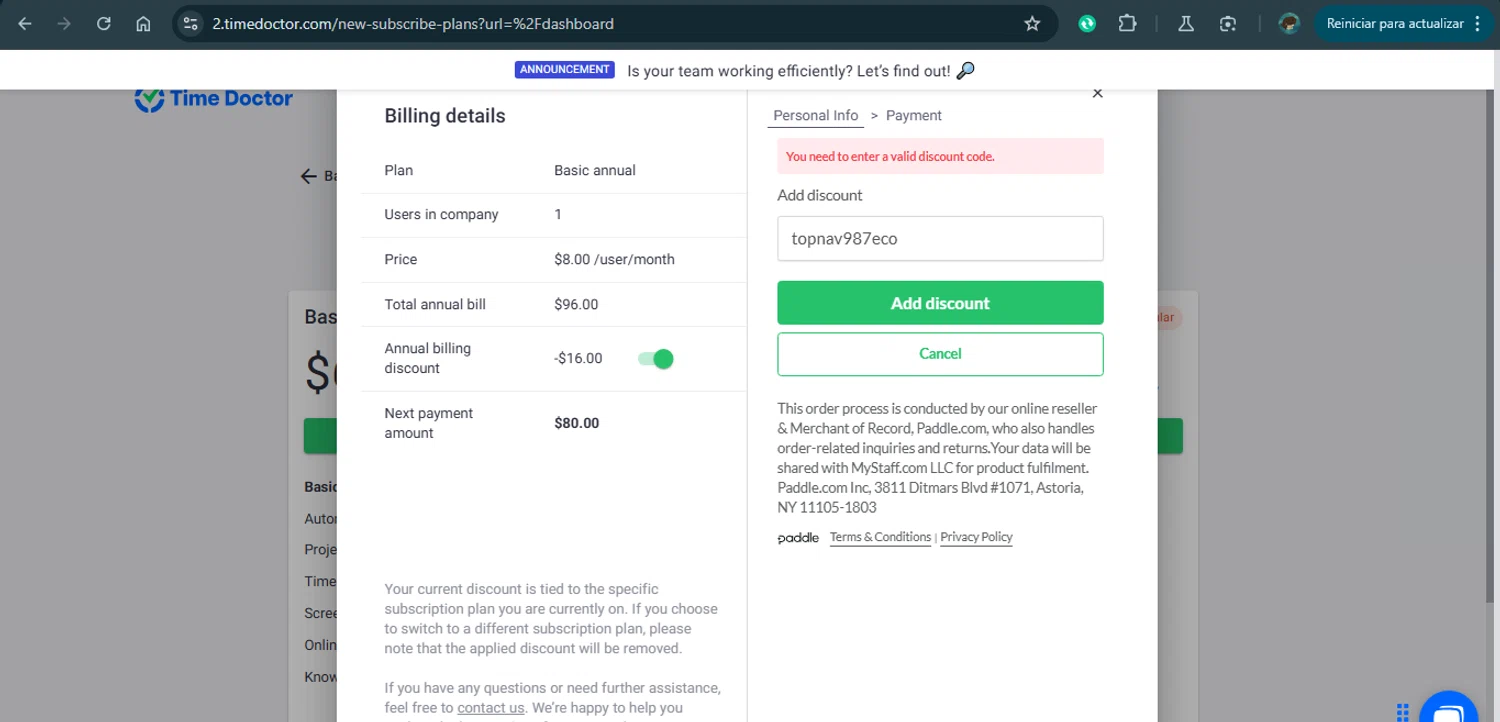Click the '$80.00' next payment amount
The height and width of the screenshot is (722, 1500).
coord(577,424)
